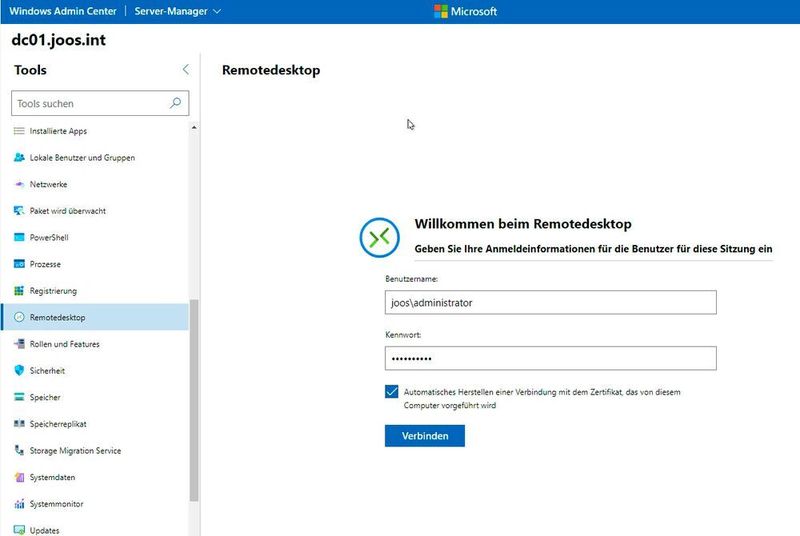Click Windows Admin Center header link
Screen dimensions: 800x536
(63, 11)
